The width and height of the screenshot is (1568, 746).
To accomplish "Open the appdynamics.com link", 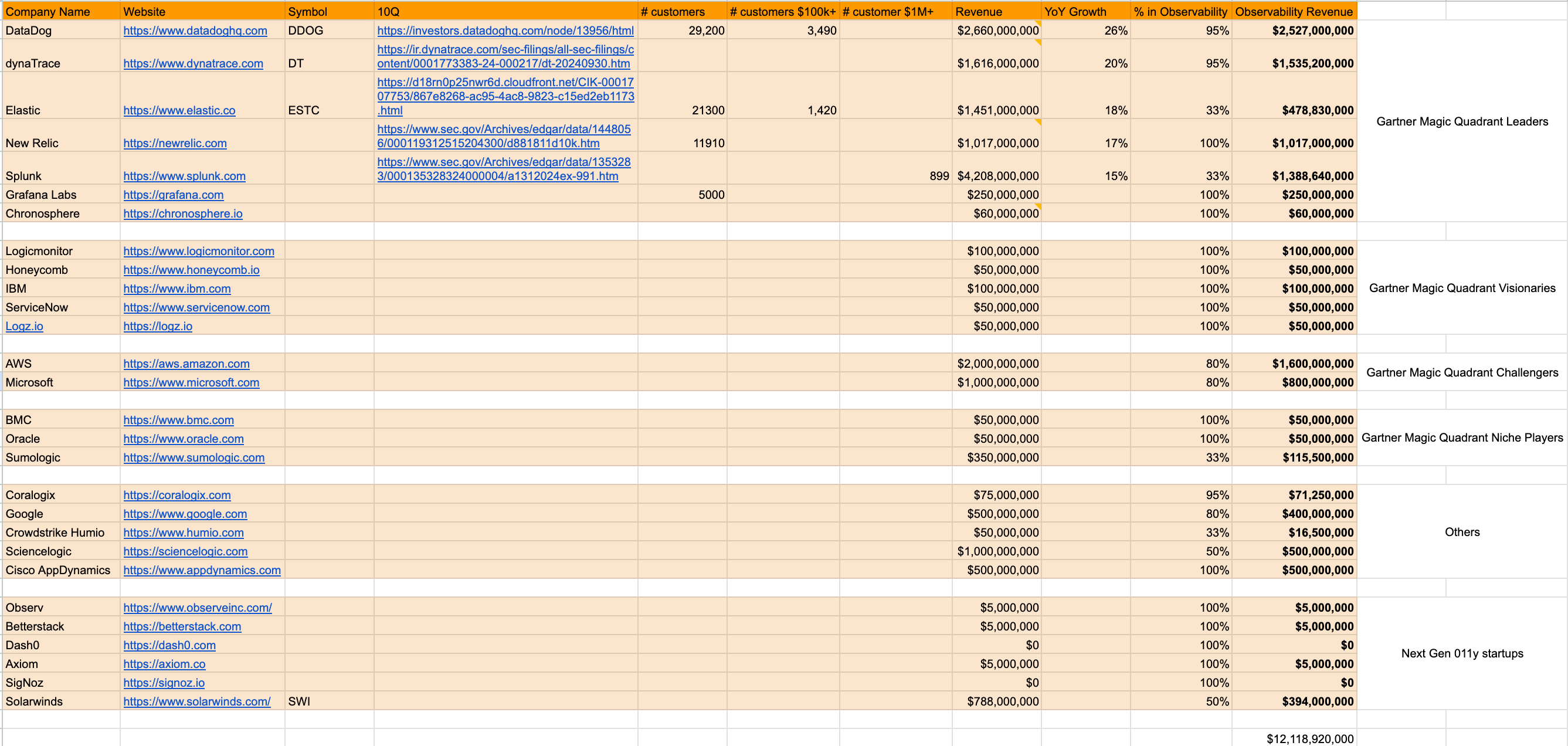I will (x=202, y=570).
